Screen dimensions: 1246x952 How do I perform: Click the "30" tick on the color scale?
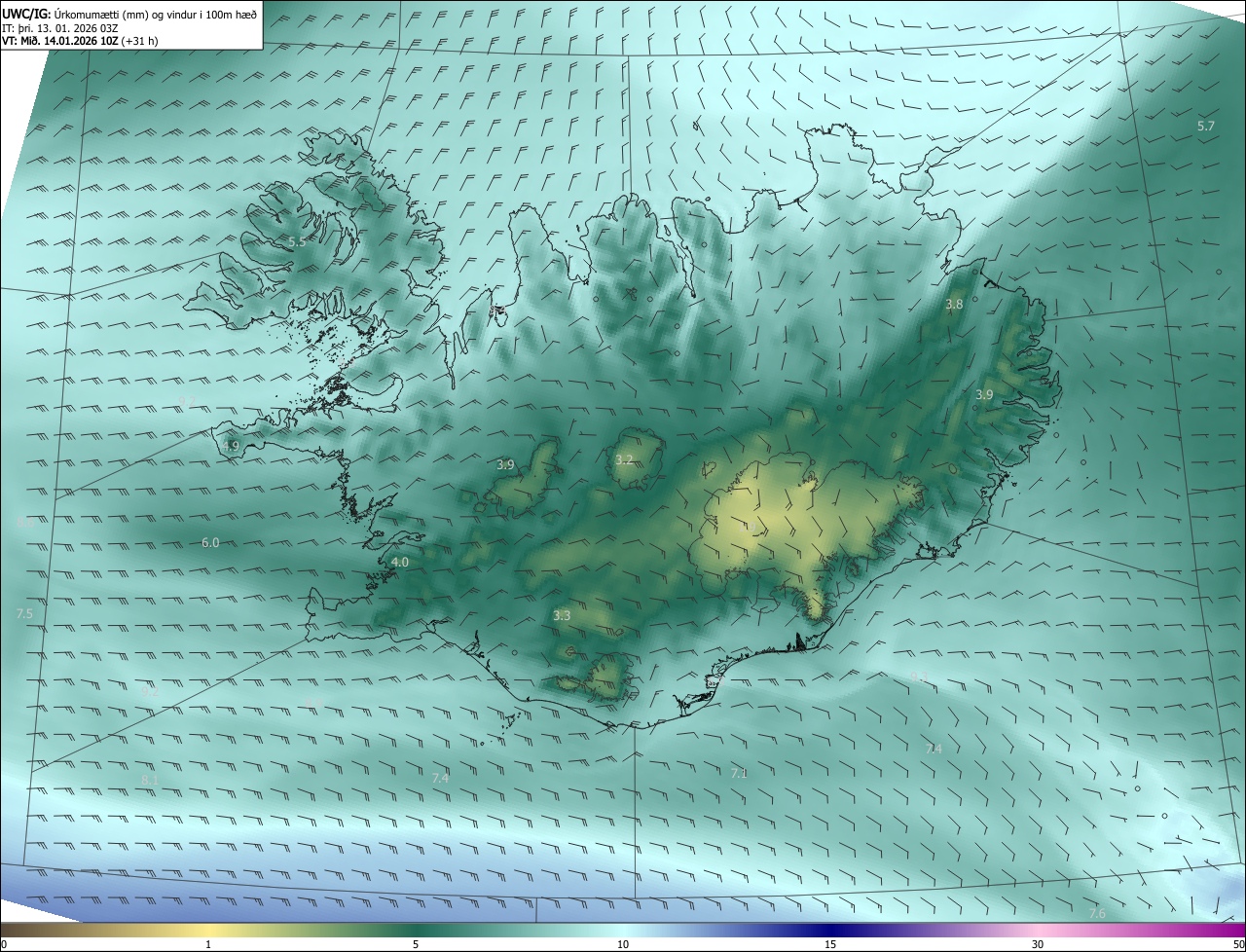point(1038,944)
